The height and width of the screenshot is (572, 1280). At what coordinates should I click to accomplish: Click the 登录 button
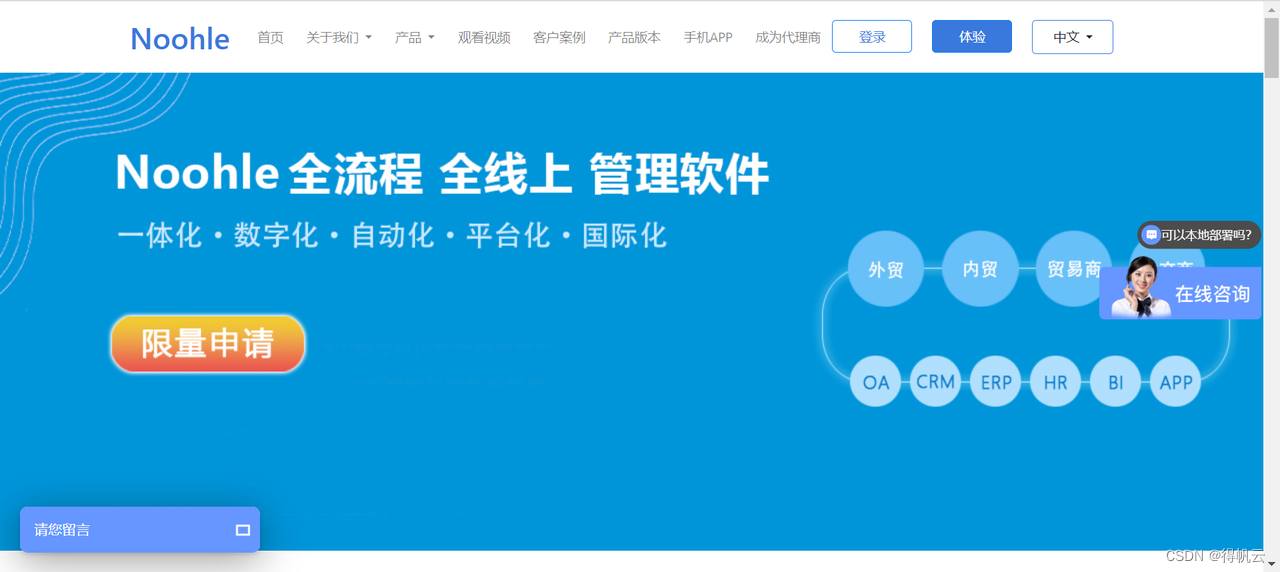(x=872, y=37)
